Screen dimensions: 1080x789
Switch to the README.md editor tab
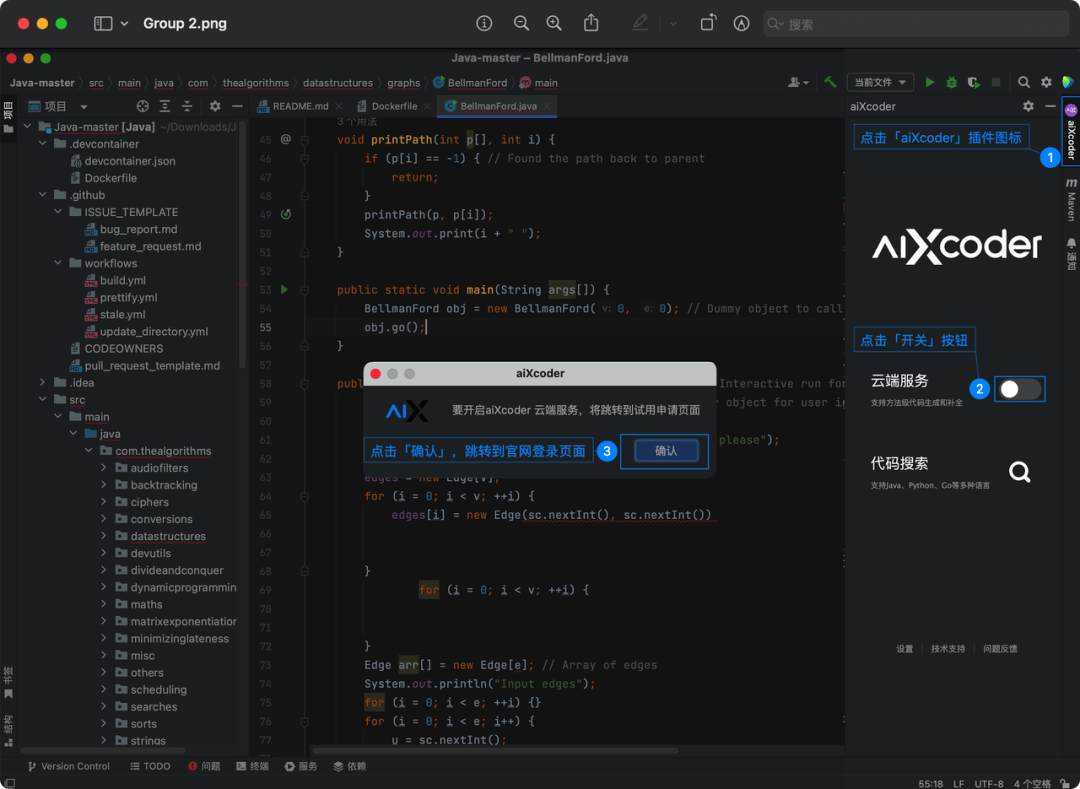tap(298, 105)
